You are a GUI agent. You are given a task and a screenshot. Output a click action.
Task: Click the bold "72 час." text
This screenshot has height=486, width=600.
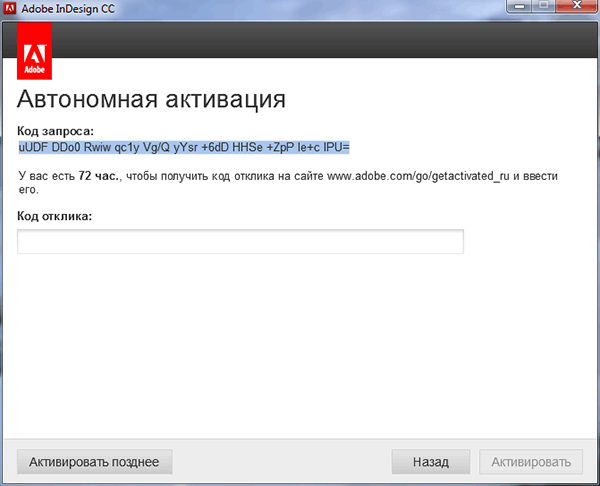(99, 176)
